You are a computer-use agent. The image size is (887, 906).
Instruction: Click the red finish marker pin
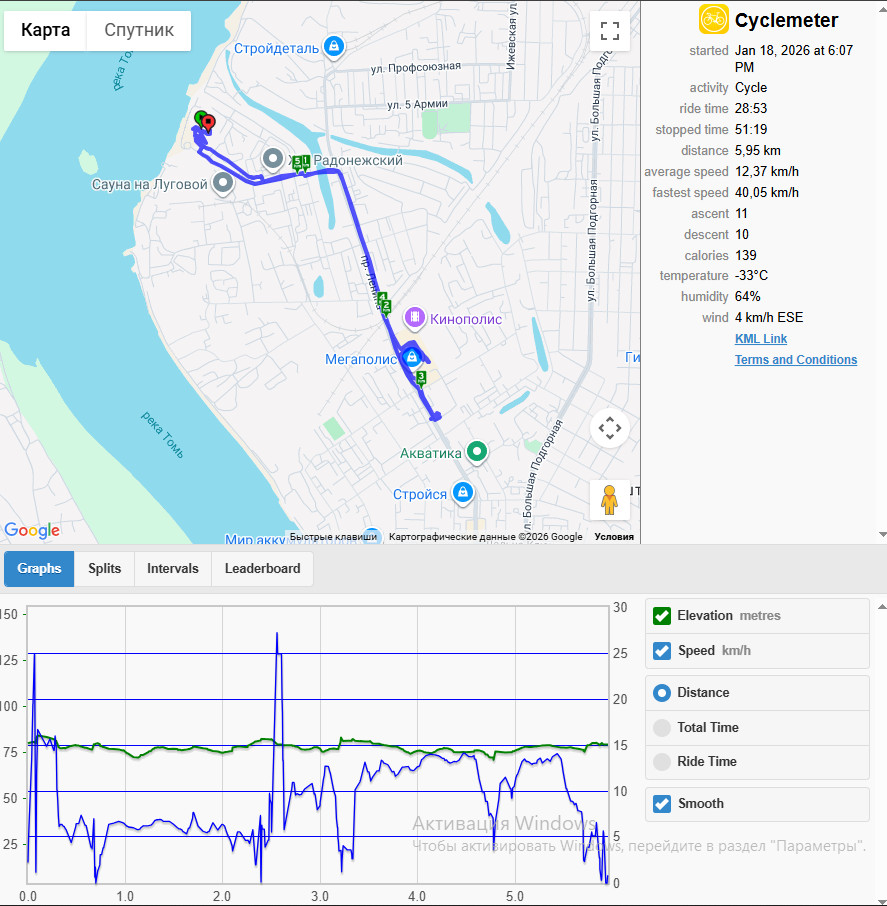coord(209,123)
